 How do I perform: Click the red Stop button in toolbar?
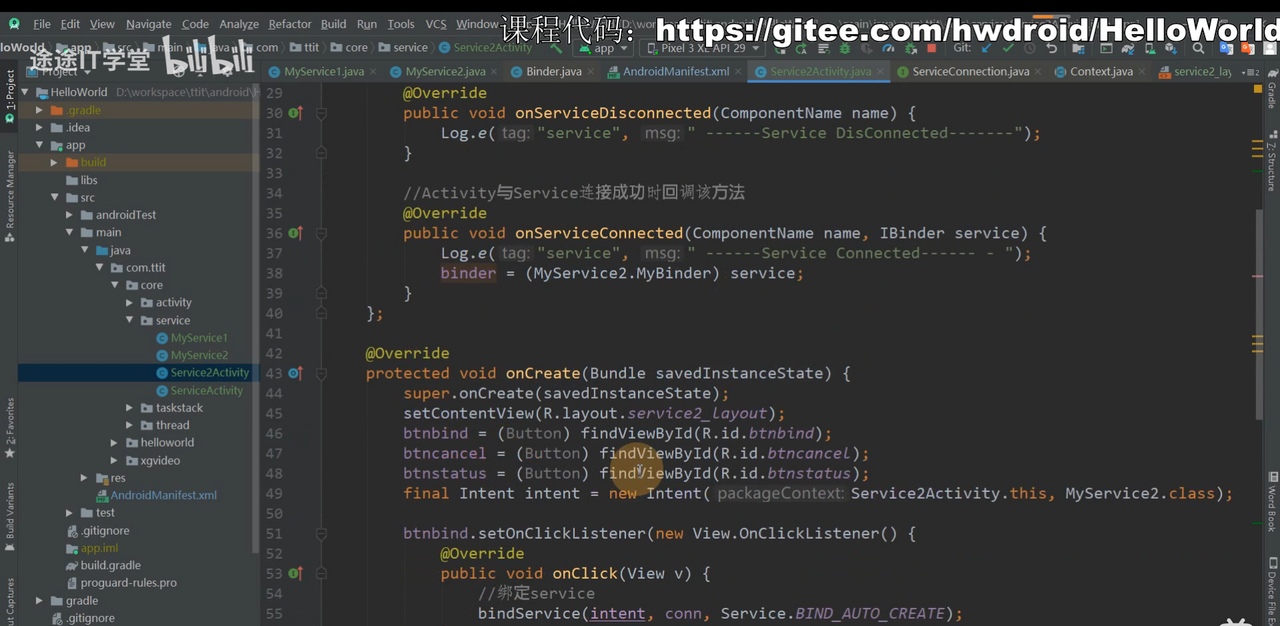coord(931,48)
